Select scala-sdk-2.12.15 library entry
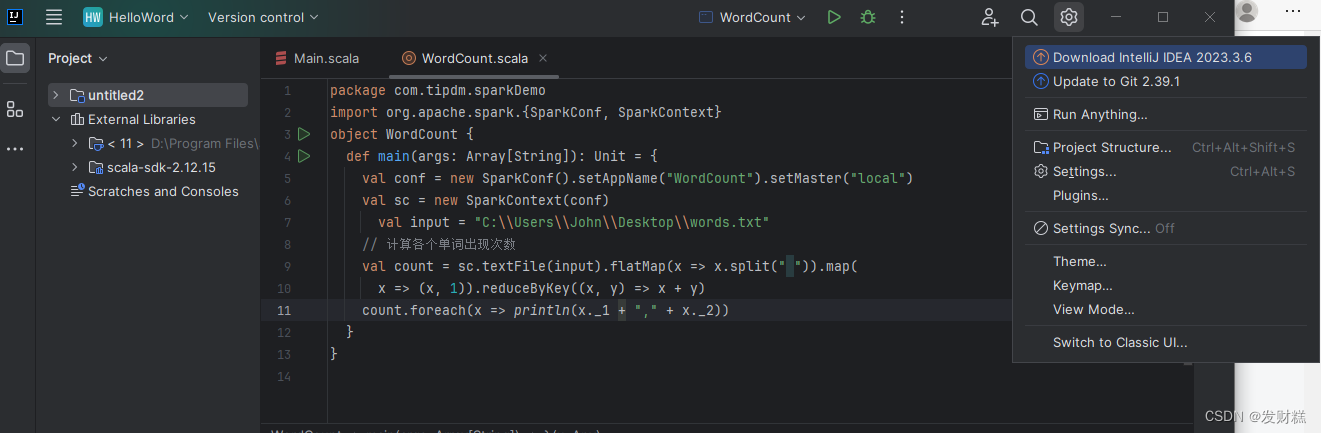Image resolution: width=1321 pixels, height=433 pixels. point(162,167)
